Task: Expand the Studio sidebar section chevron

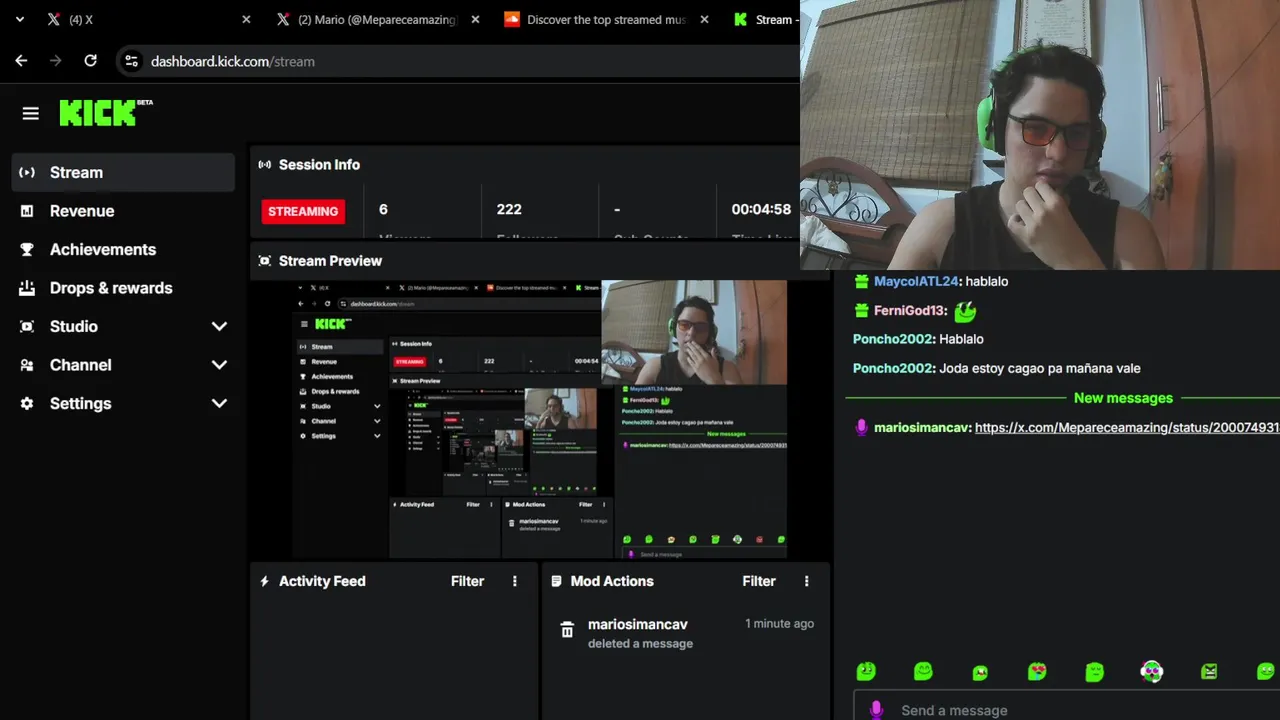Action: 219,327
